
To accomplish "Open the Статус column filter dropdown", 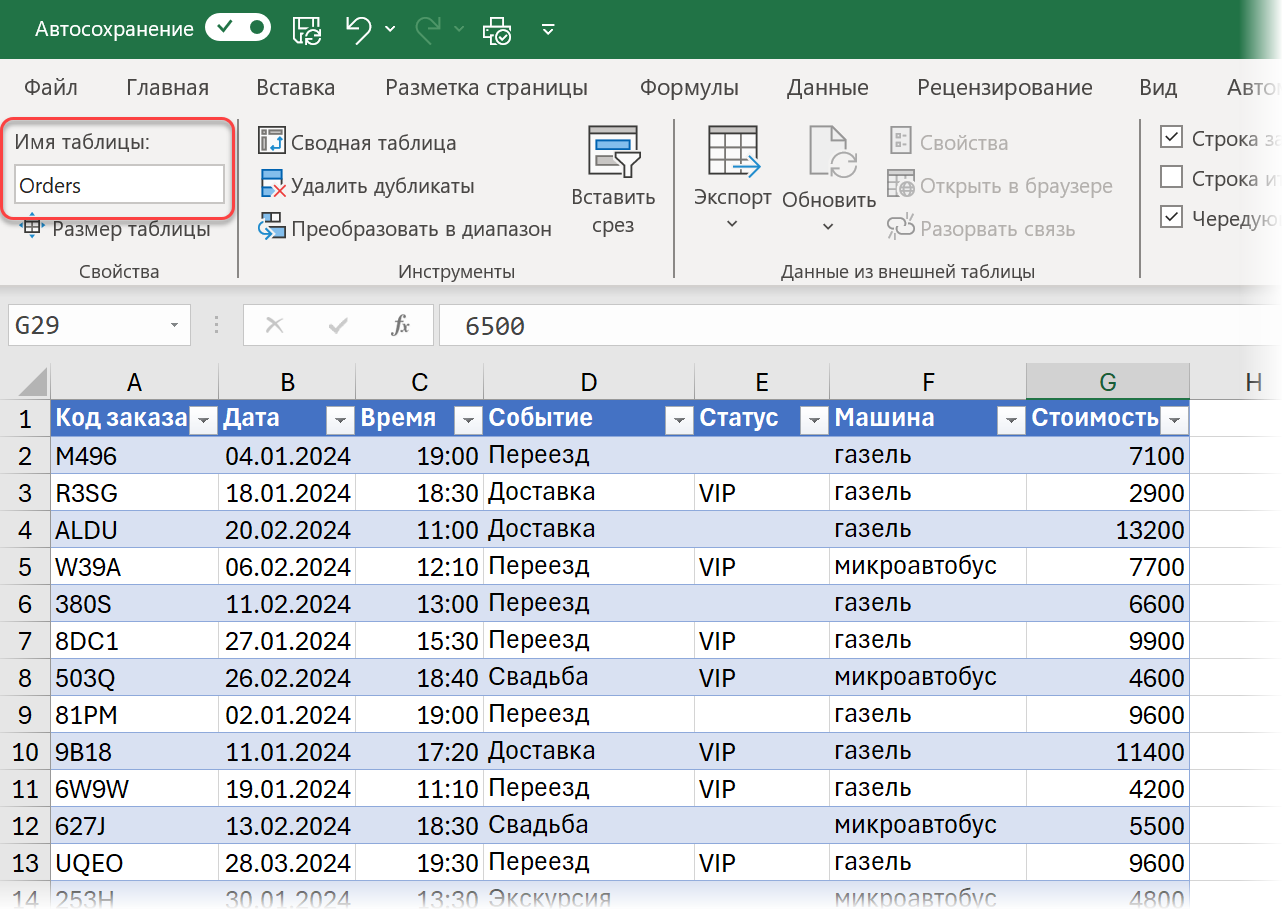I will 814,421.
